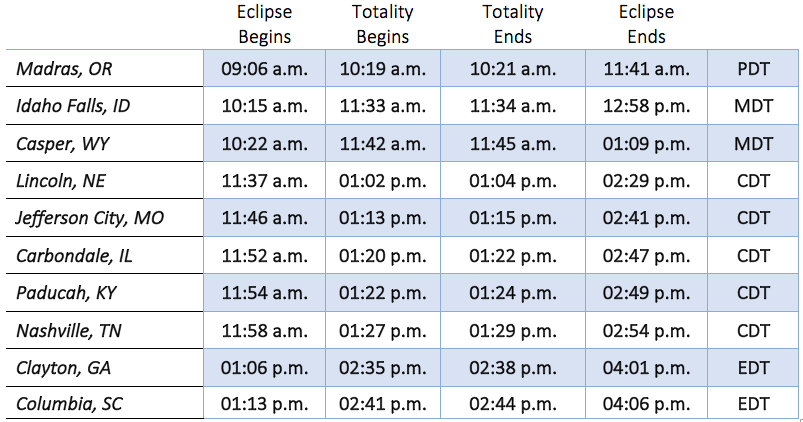Click the Totality Begins column header
Screen dimensions: 803x422
383,25
